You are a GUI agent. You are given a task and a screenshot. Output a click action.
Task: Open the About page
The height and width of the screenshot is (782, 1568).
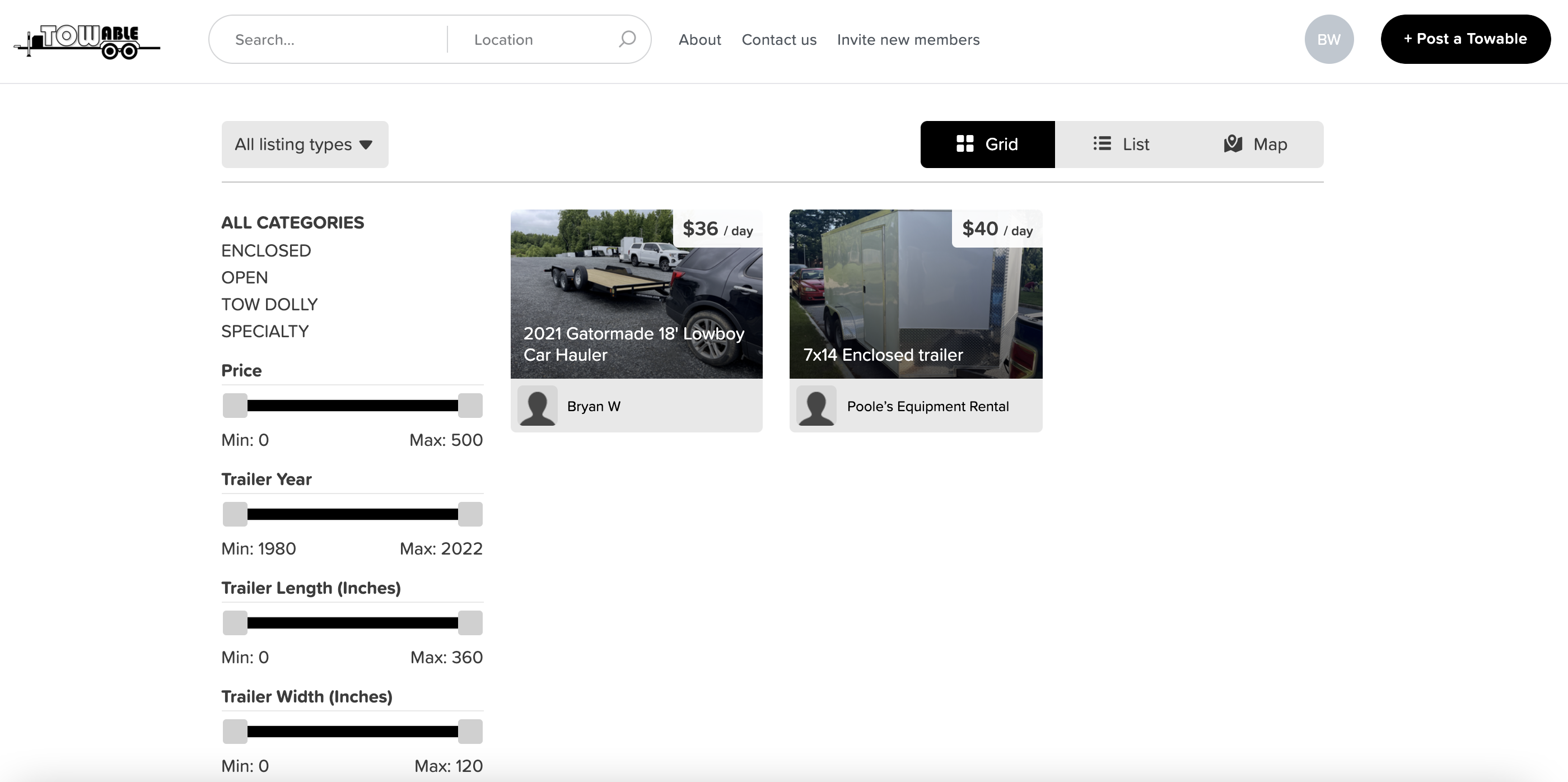[699, 39]
